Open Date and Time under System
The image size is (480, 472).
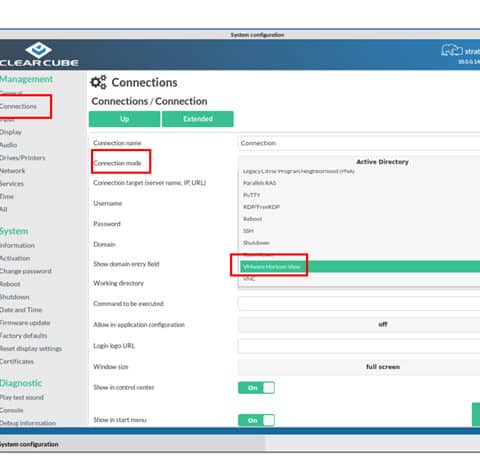click(21, 310)
